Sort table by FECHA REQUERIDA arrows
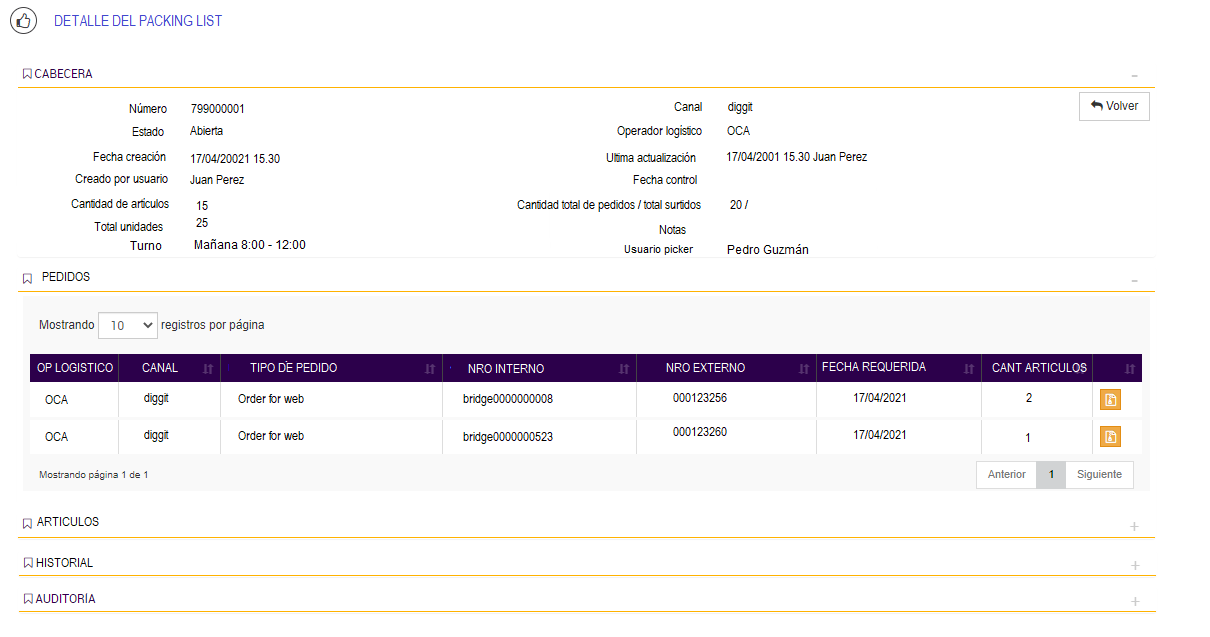This screenshot has width=1210, height=637. [x=969, y=369]
